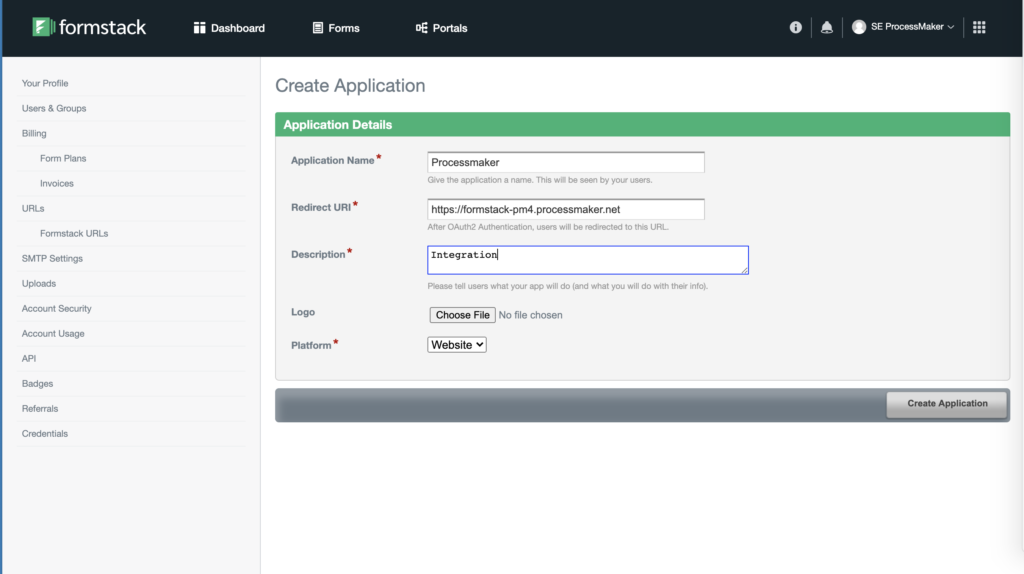Open the notifications bell
This screenshot has width=1024, height=574.
coord(826,27)
